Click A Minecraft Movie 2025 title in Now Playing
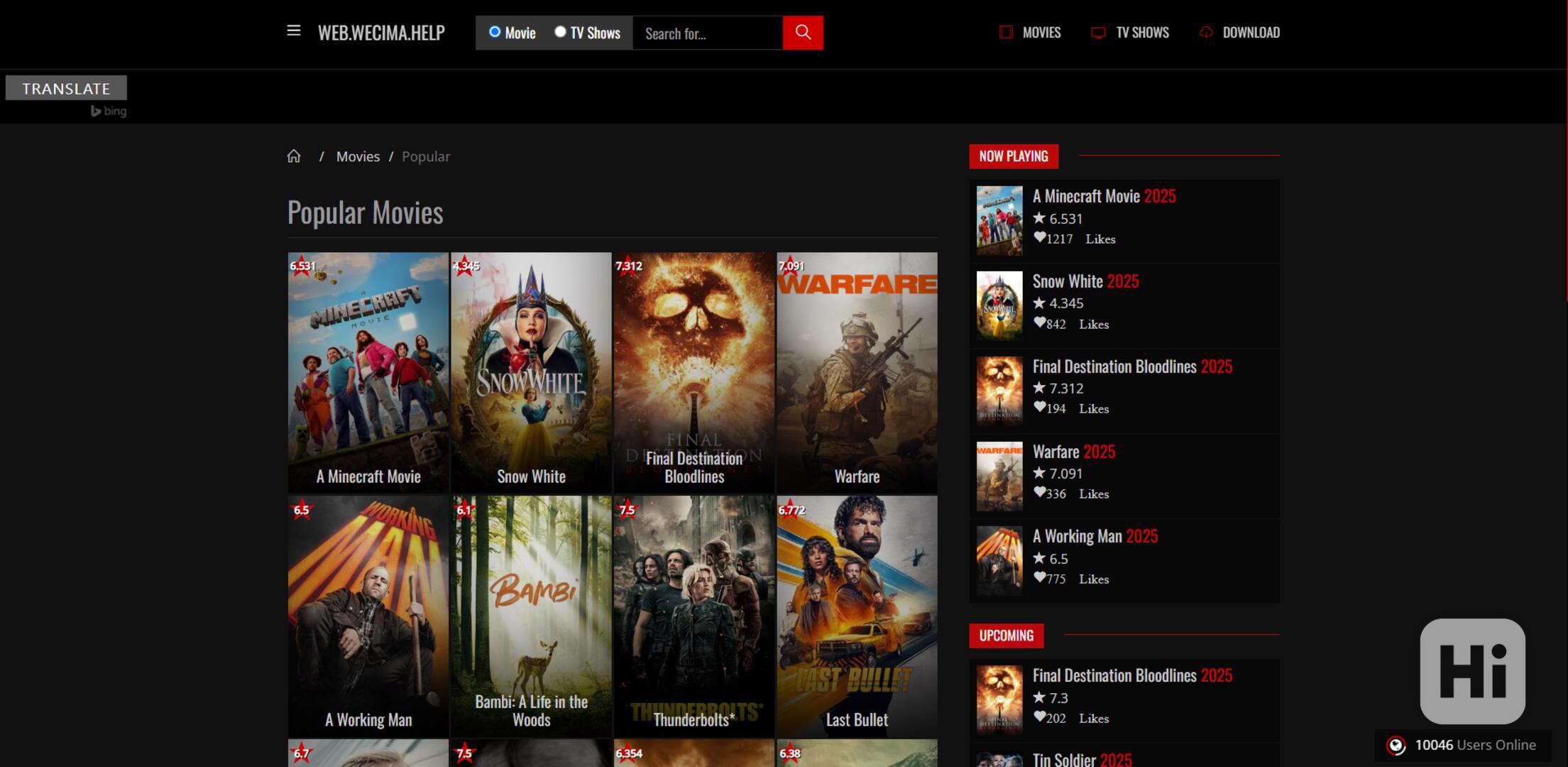The height and width of the screenshot is (767, 1568). (x=1104, y=196)
